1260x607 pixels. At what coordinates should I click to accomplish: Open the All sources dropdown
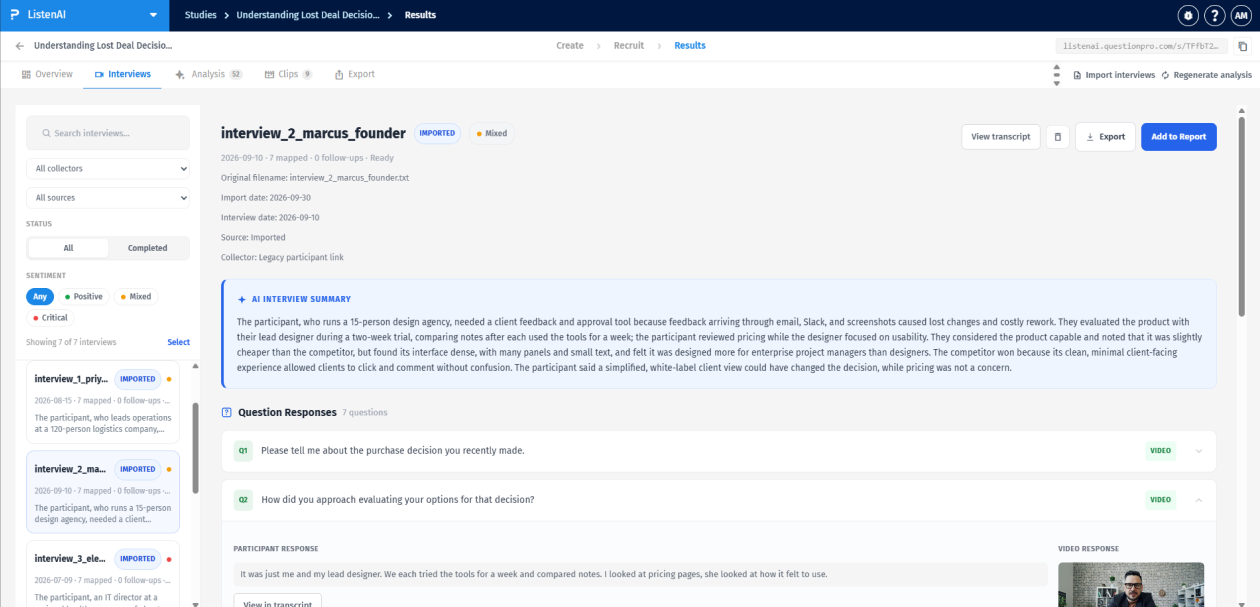tap(108, 198)
